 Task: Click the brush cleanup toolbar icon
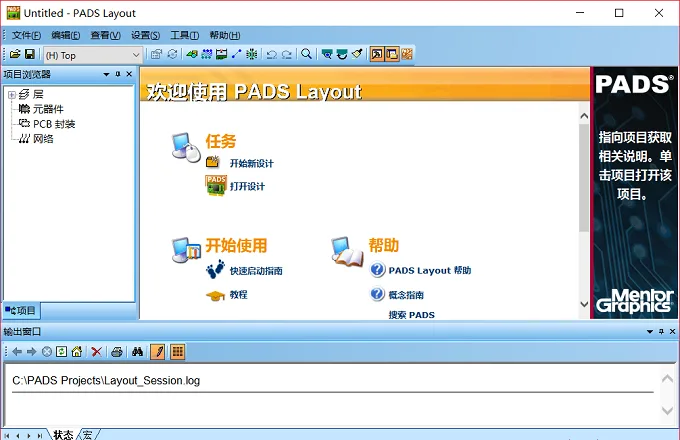[357, 54]
